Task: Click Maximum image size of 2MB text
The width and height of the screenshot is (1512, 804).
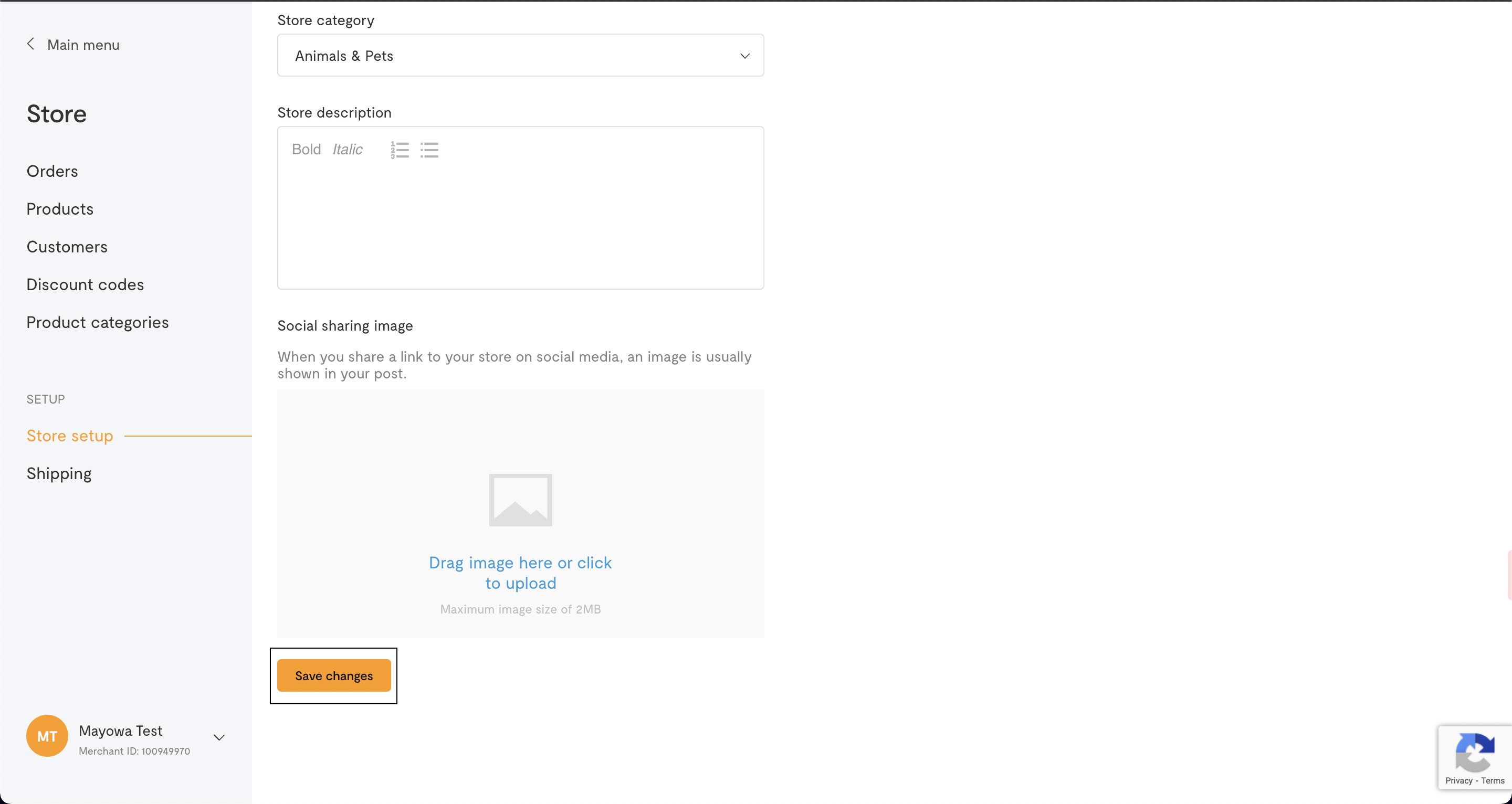Action: click(521, 609)
